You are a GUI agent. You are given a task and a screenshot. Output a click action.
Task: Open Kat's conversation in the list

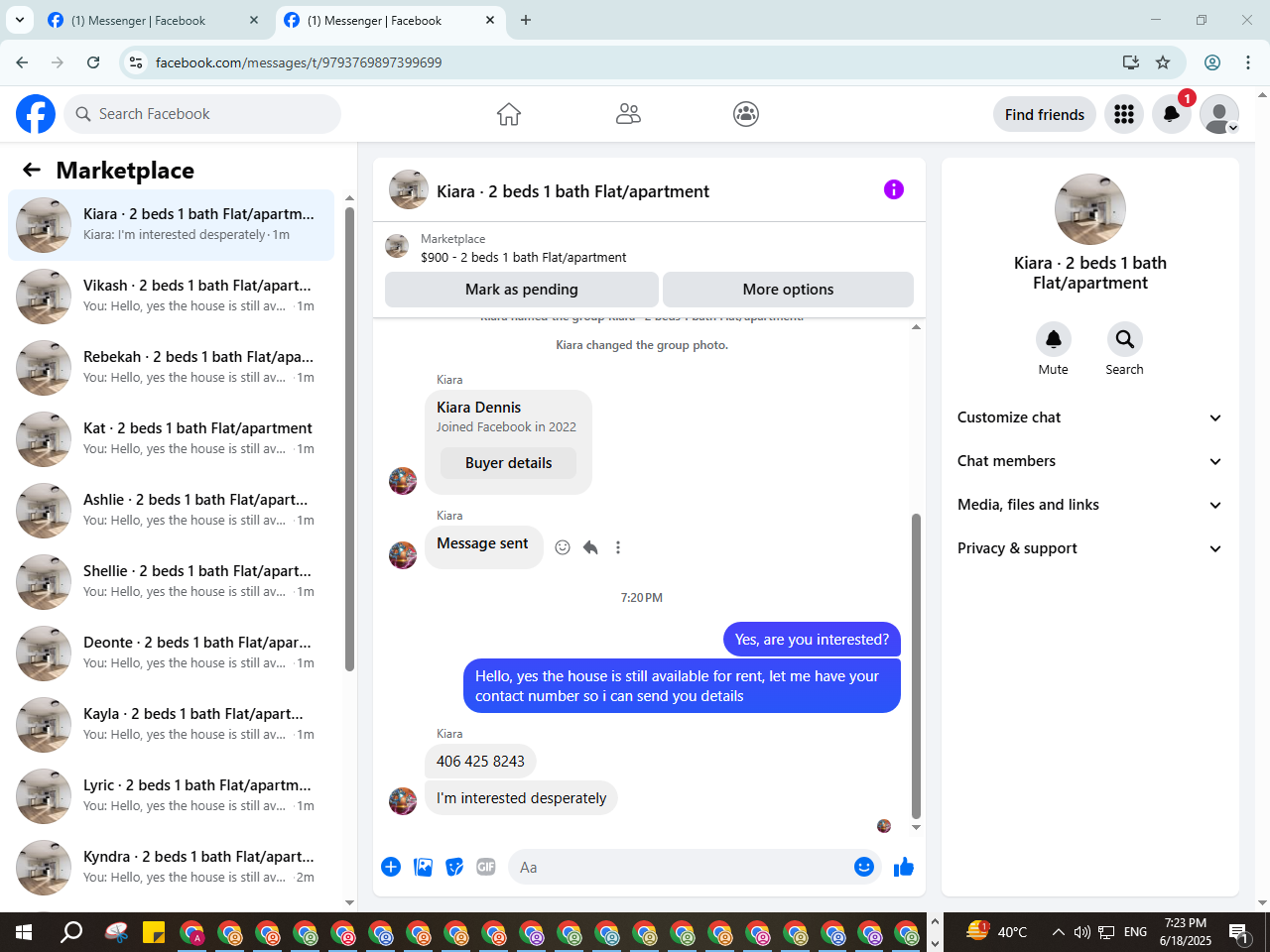point(171,439)
